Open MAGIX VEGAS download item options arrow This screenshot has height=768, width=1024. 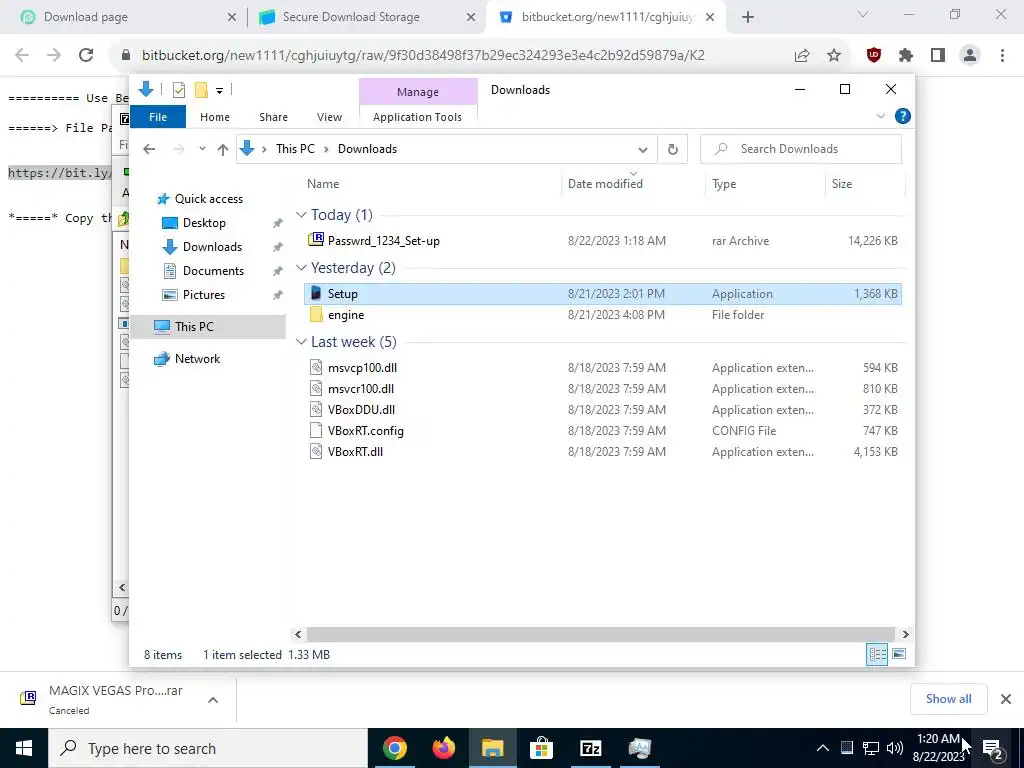coord(213,699)
